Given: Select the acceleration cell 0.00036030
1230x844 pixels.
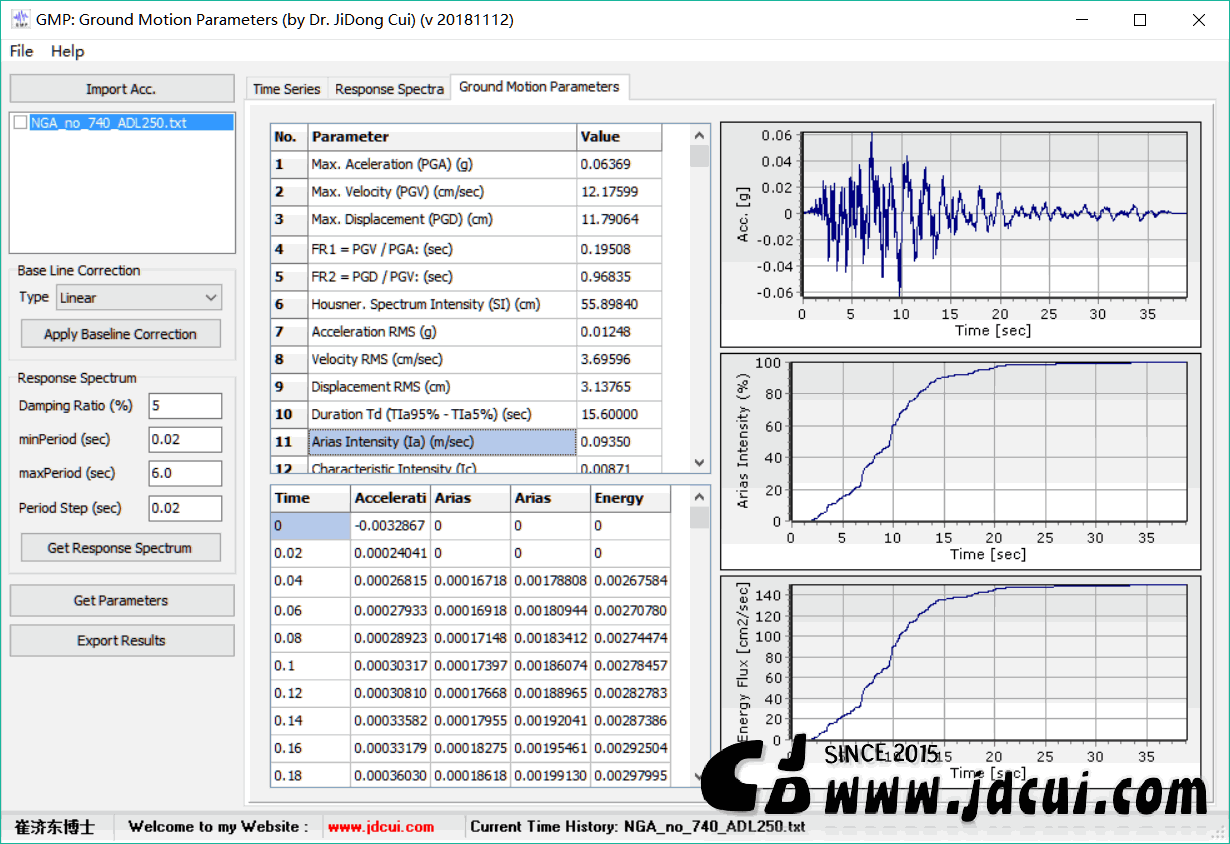Looking at the screenshot, I should coord(391,775).
